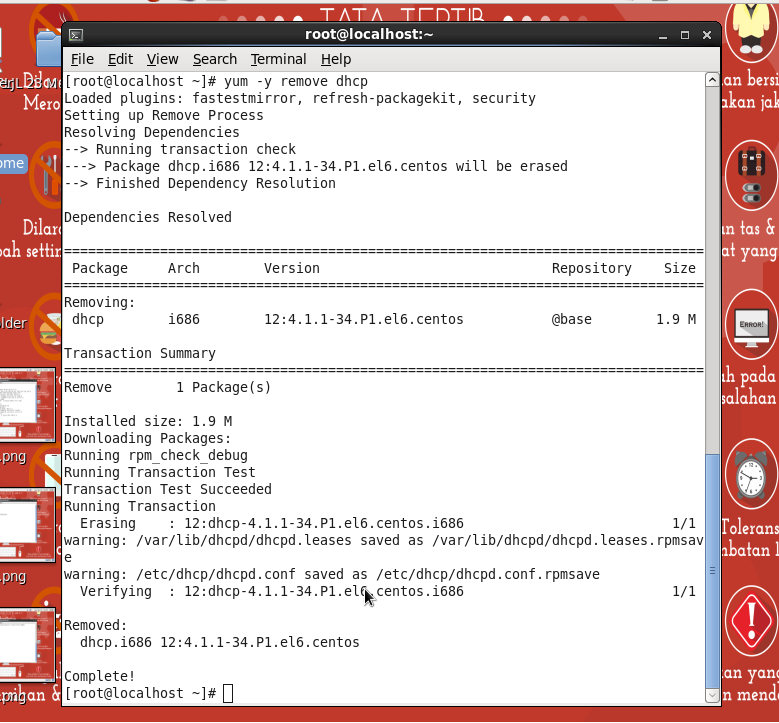Click 'Running rpm_check_debug' line
779x723 pixels.
click(156, 456)
